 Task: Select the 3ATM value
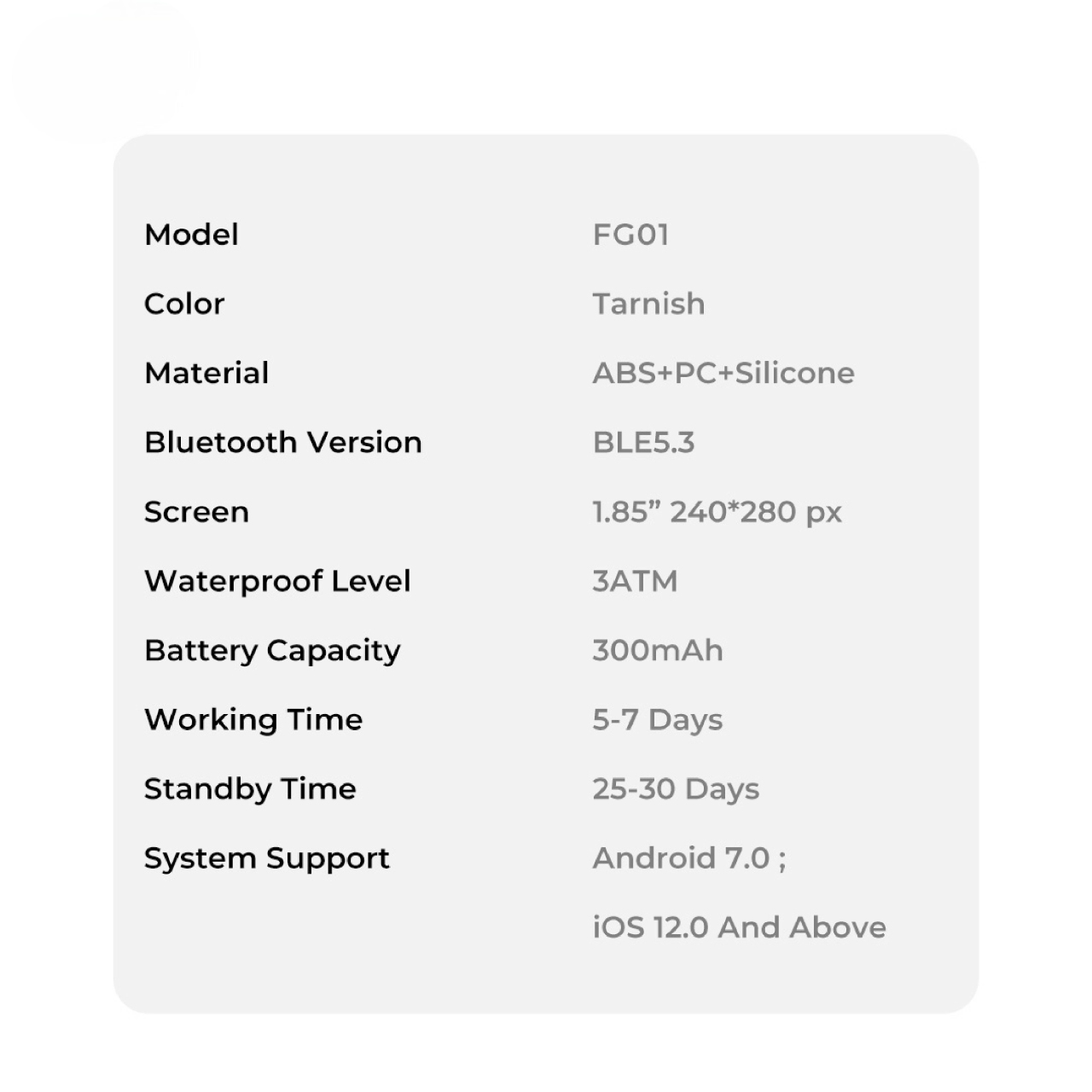click(635, 581)
